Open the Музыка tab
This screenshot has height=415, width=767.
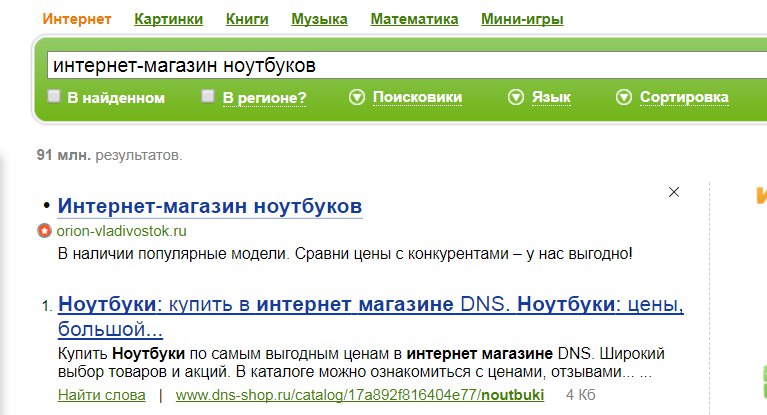coord(319,19)
